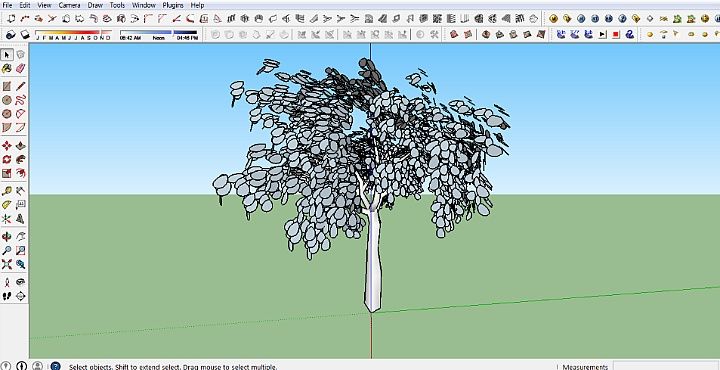
Task: Open the Draw menu
Action: click(95, 5)
